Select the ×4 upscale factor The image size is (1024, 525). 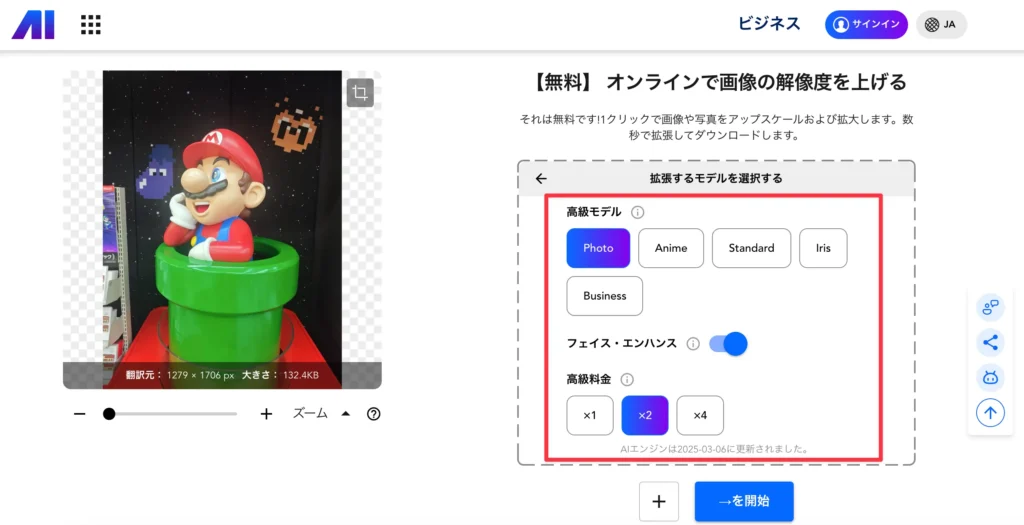[x=700, y=415]
